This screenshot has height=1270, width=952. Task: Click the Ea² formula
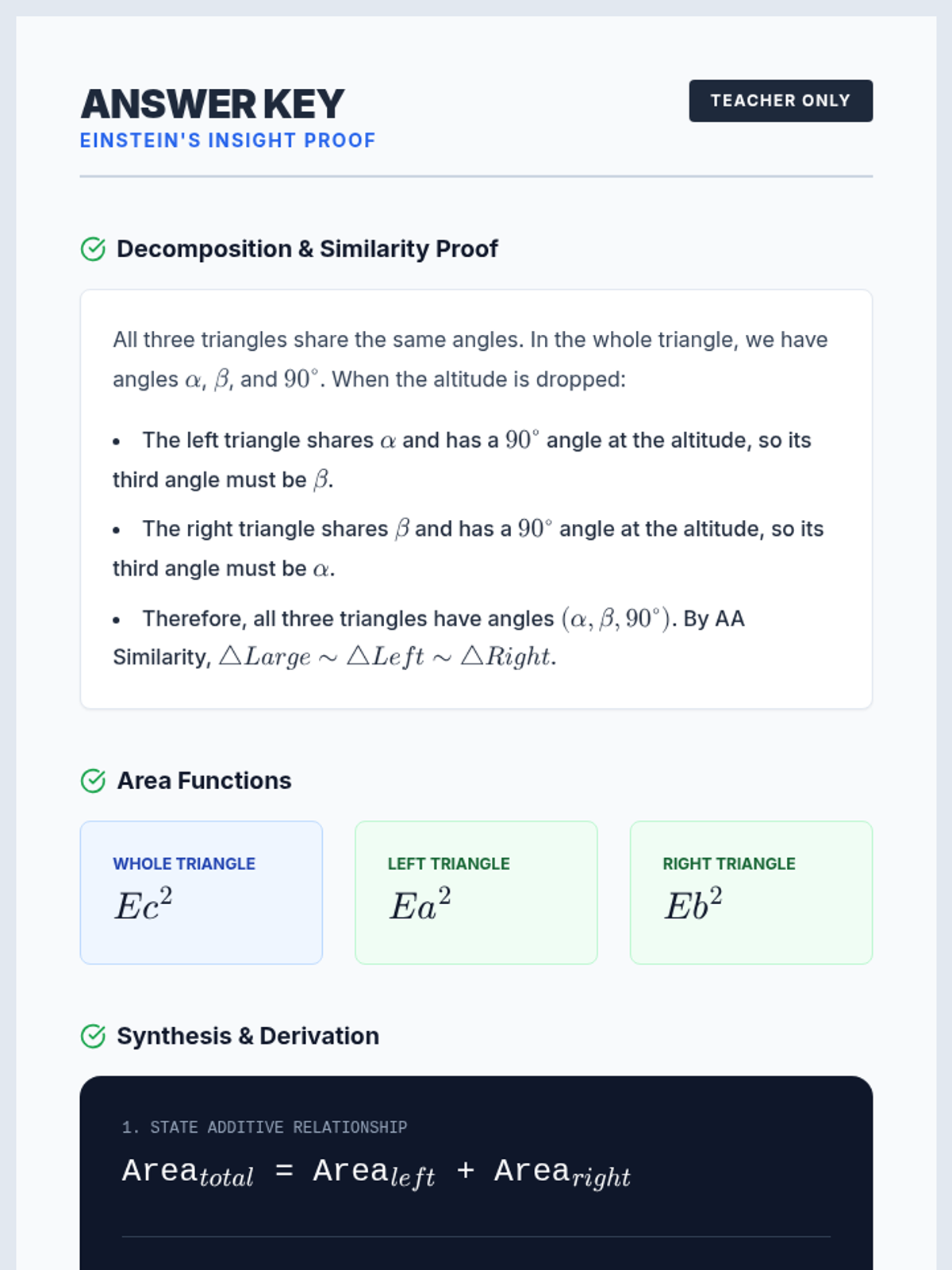(420, 905)
